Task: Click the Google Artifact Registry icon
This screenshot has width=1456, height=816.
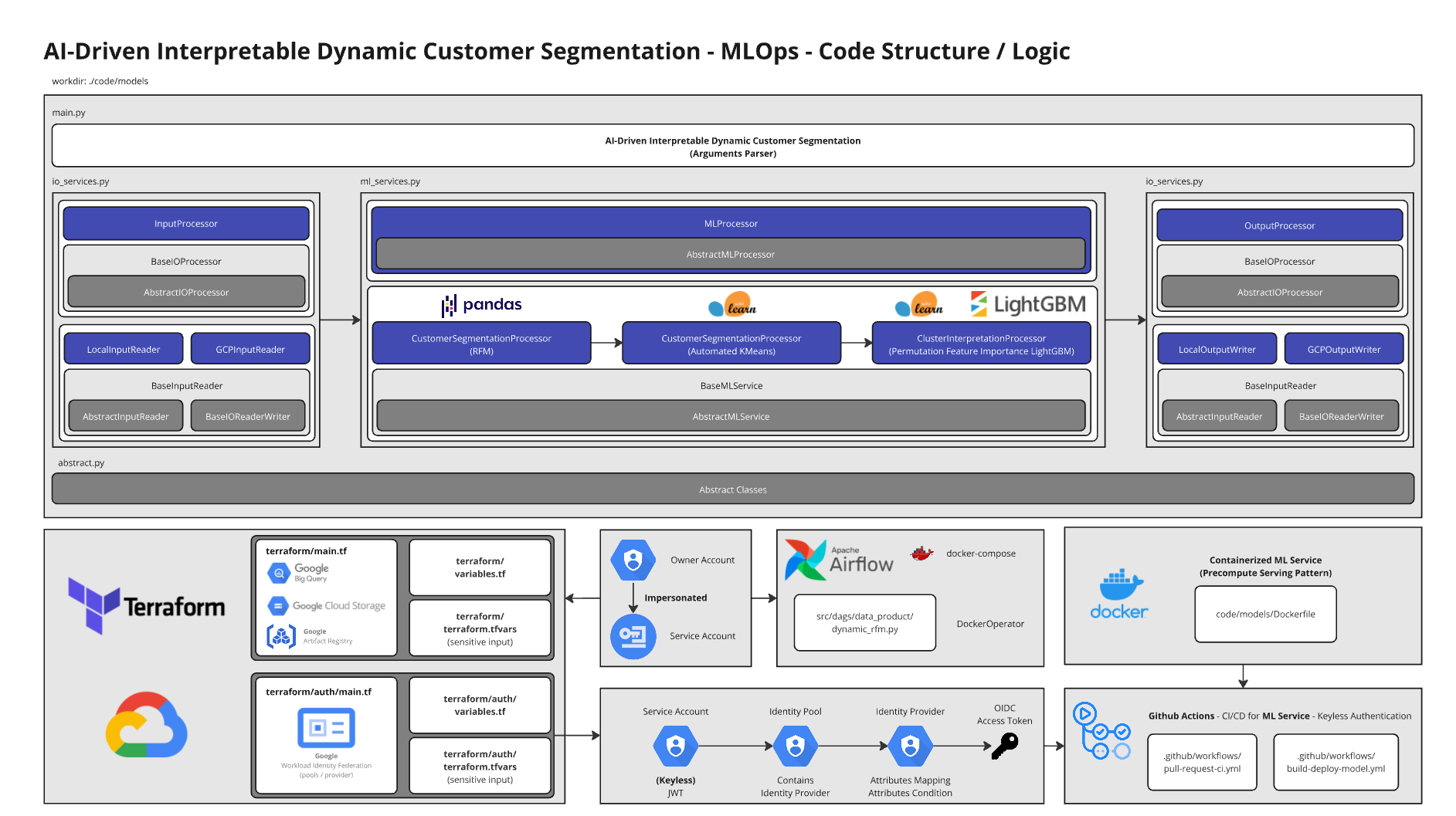Action: [281, 636]
